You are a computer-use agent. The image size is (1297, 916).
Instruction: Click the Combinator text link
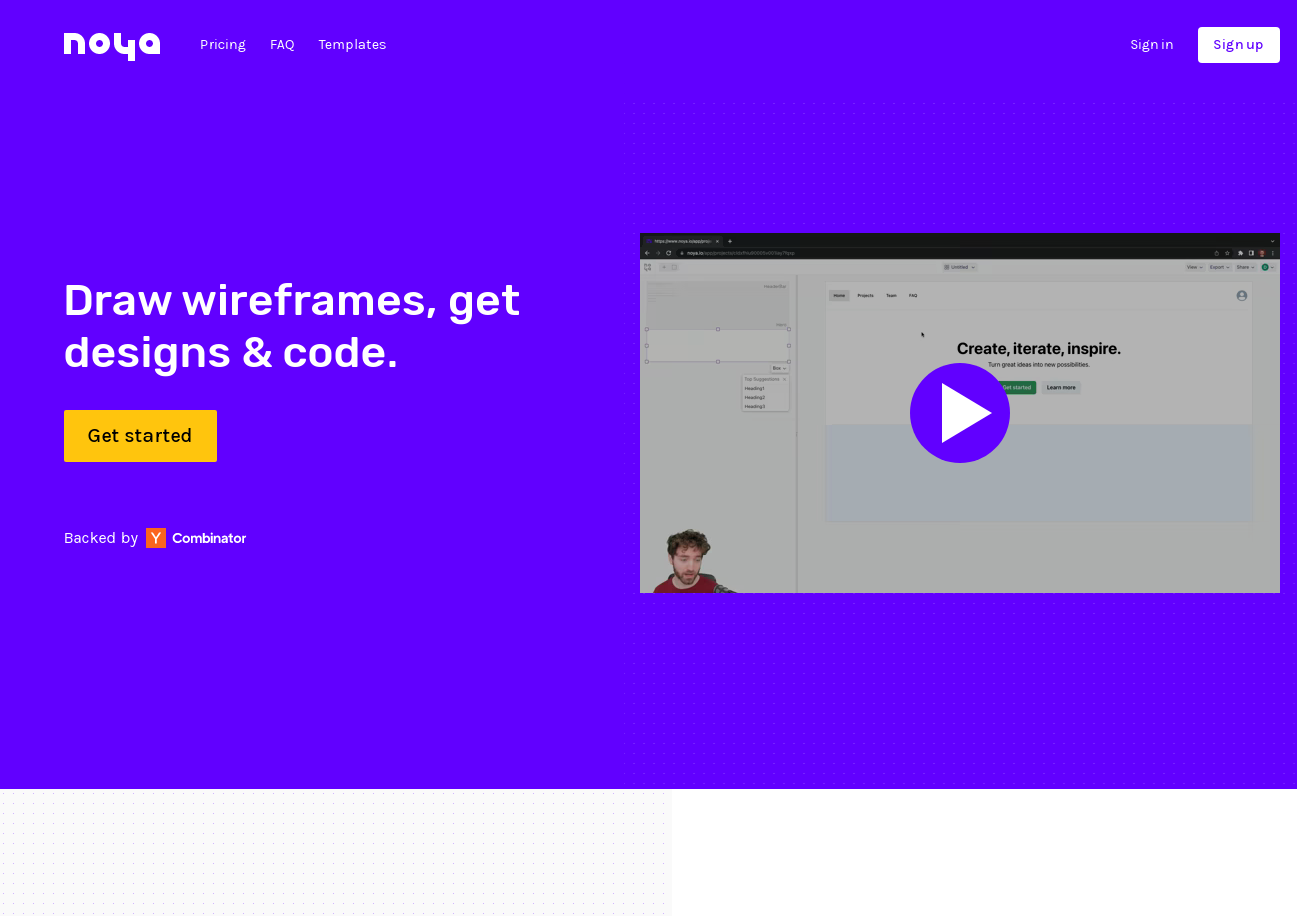click(x=209, y=538)
